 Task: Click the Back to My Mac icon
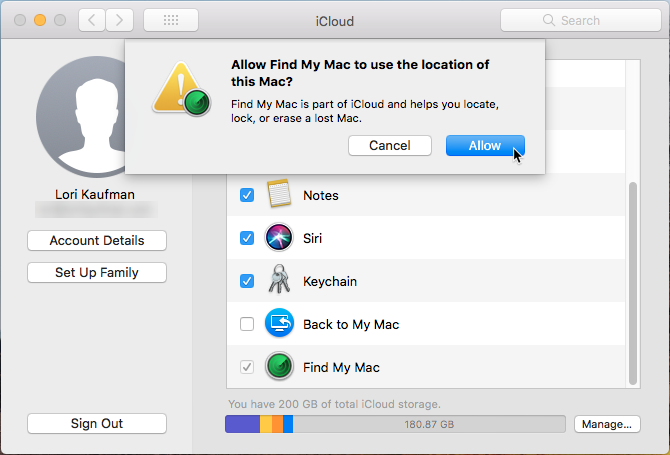click(x=279, y=323)
